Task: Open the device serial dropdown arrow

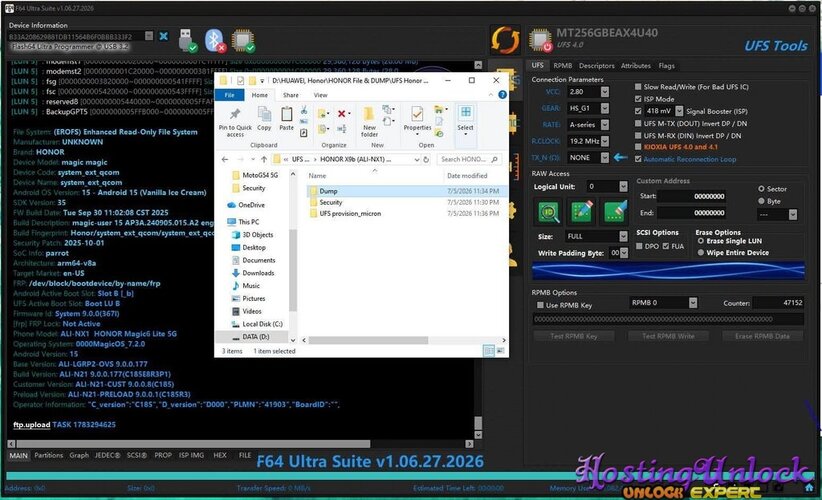Action: click(149, 36)
